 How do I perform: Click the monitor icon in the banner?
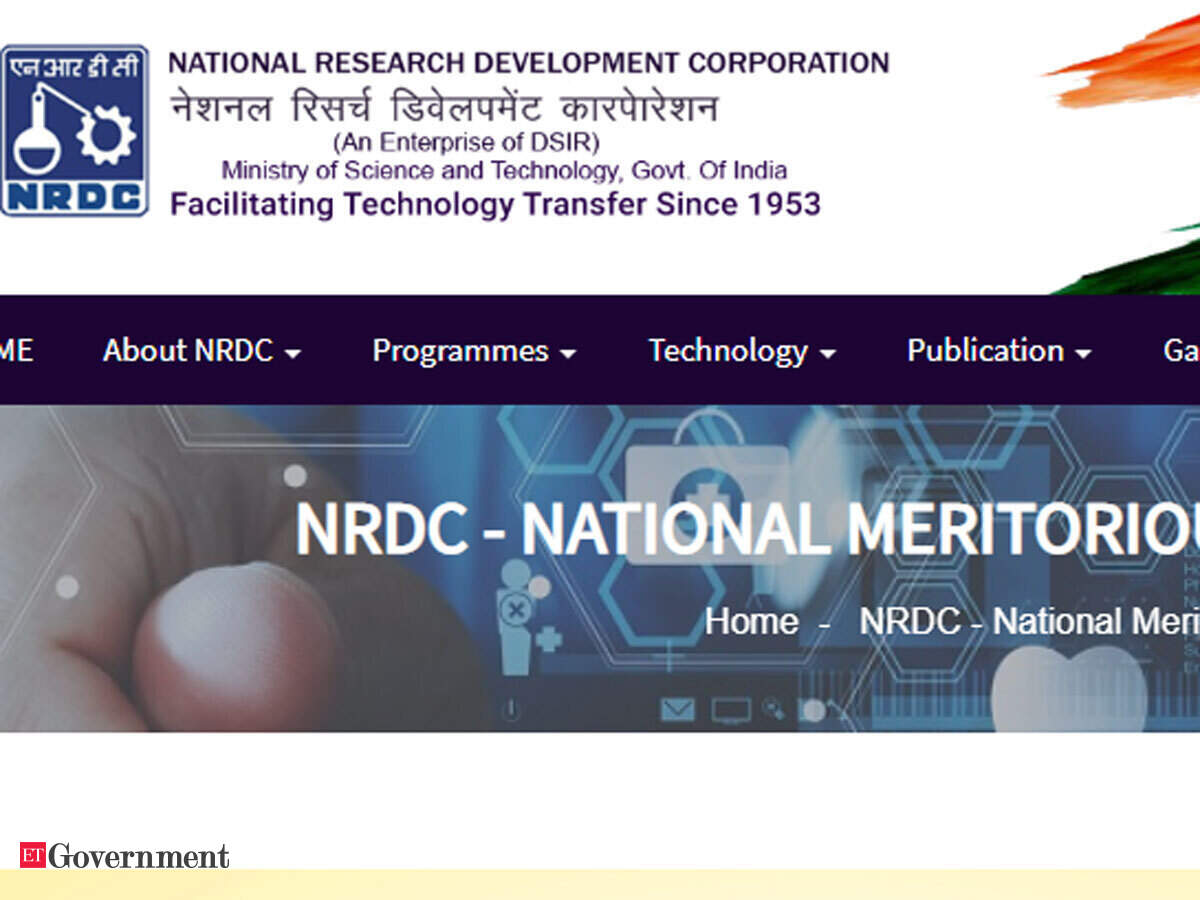[x=731, y=710]
